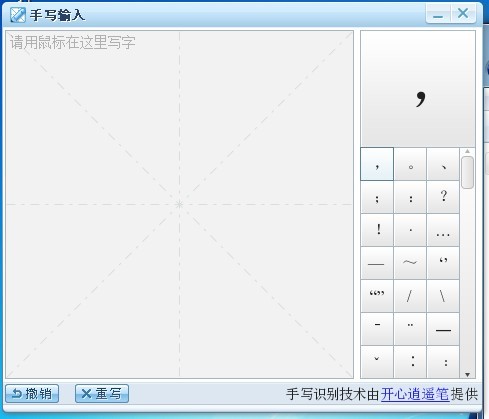Image resolution: width=489 pixels, height=419 pixels.
Task: Click the scrollbar down arrow in candidates
Action: point(467,375)
